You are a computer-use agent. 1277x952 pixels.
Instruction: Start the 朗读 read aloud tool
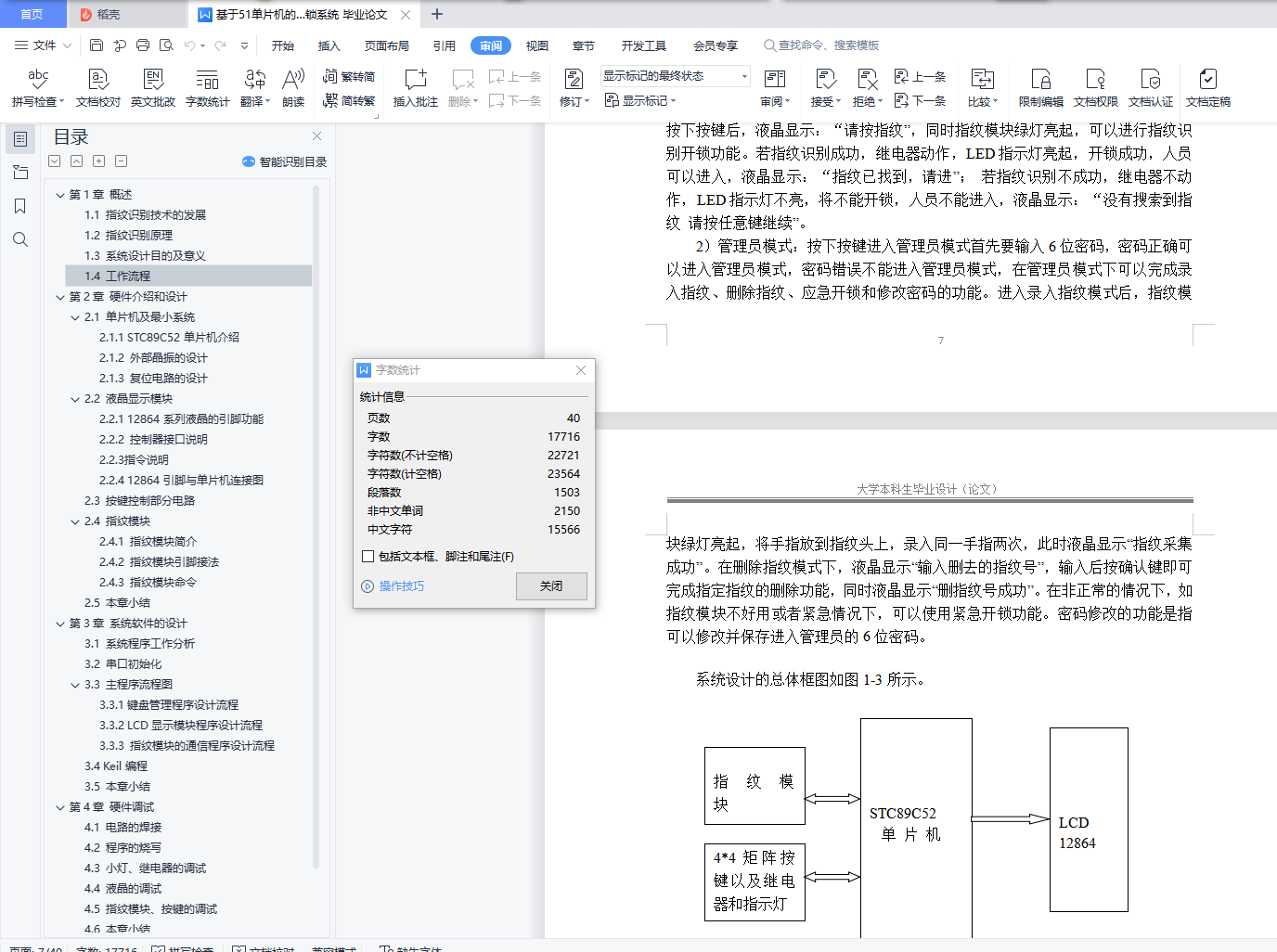pyautogui.click(x=293, y=88)
